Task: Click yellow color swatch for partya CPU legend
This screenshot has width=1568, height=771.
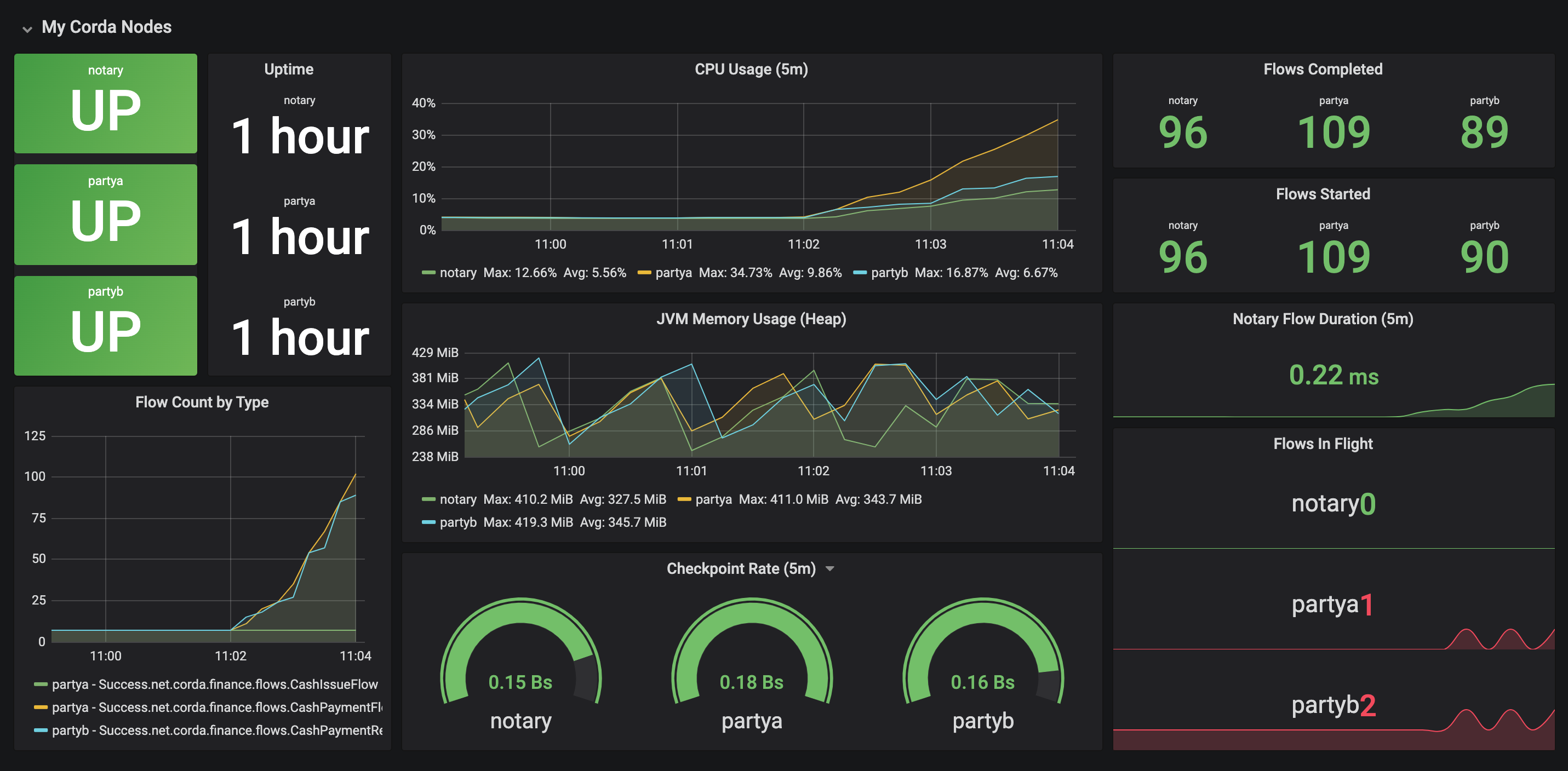Action: pos(644,273)
